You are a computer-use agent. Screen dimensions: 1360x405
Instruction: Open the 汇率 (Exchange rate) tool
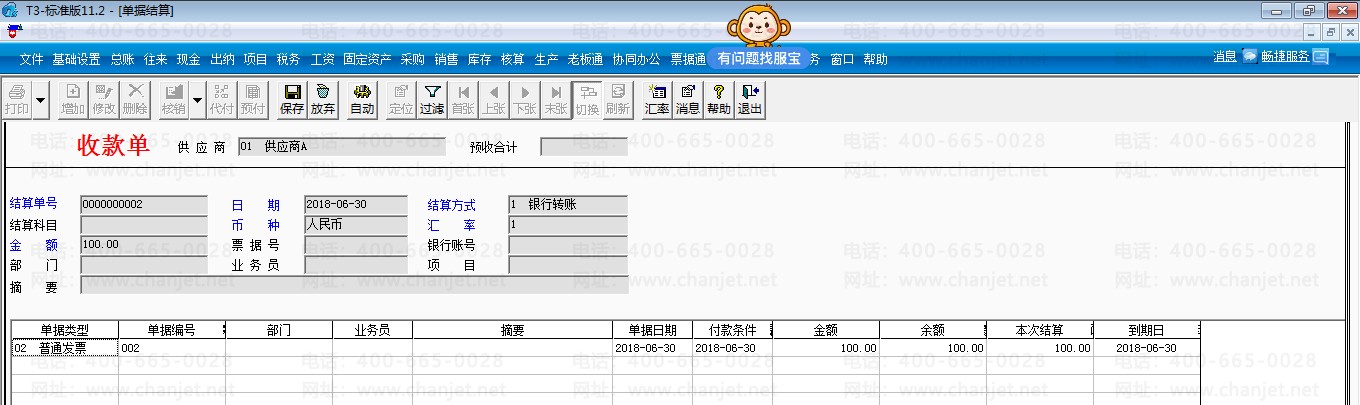(x=657, y=99)
